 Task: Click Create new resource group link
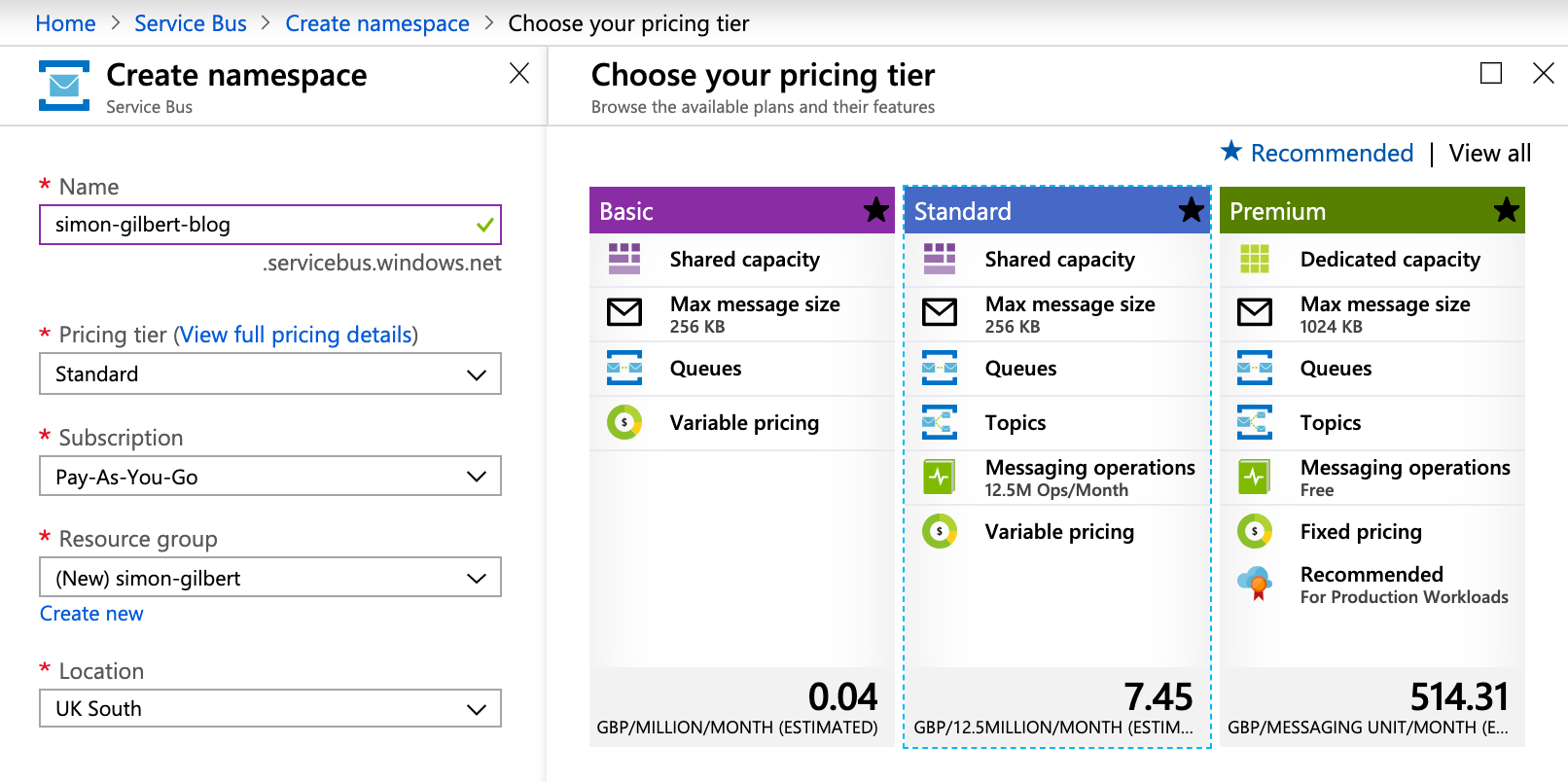[91, 614]
